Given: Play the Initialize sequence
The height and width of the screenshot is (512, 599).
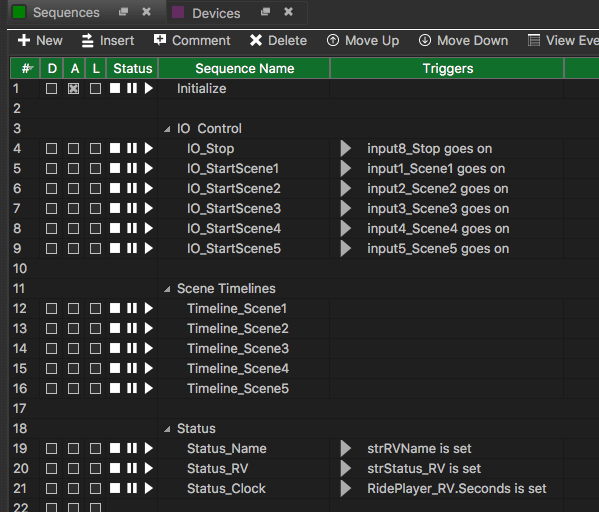Looking at the screenshot, I should (149, 89).
